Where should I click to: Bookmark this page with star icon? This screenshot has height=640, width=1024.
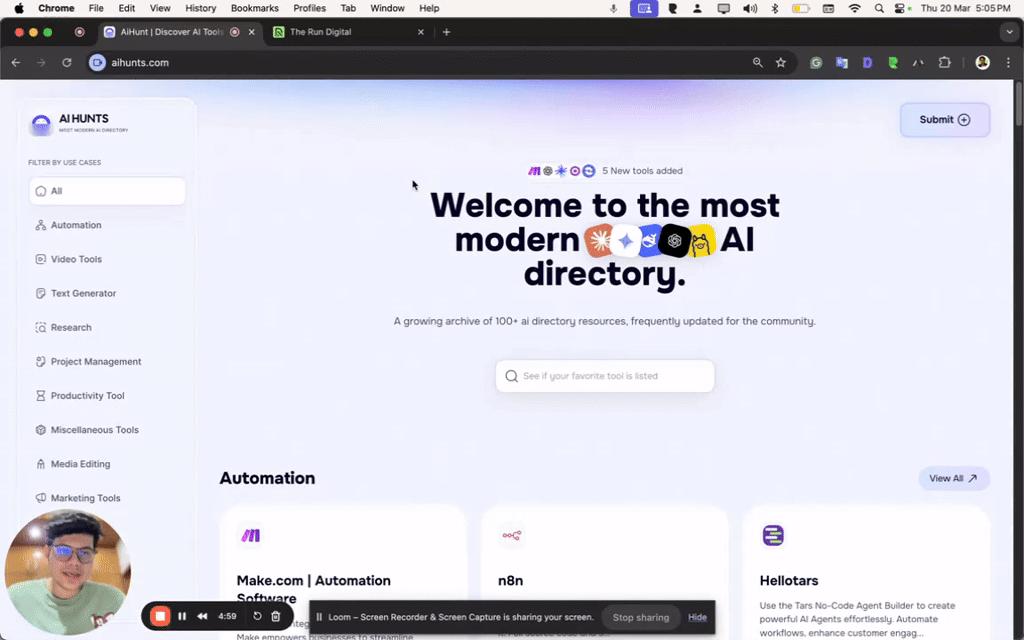[780, 63]
